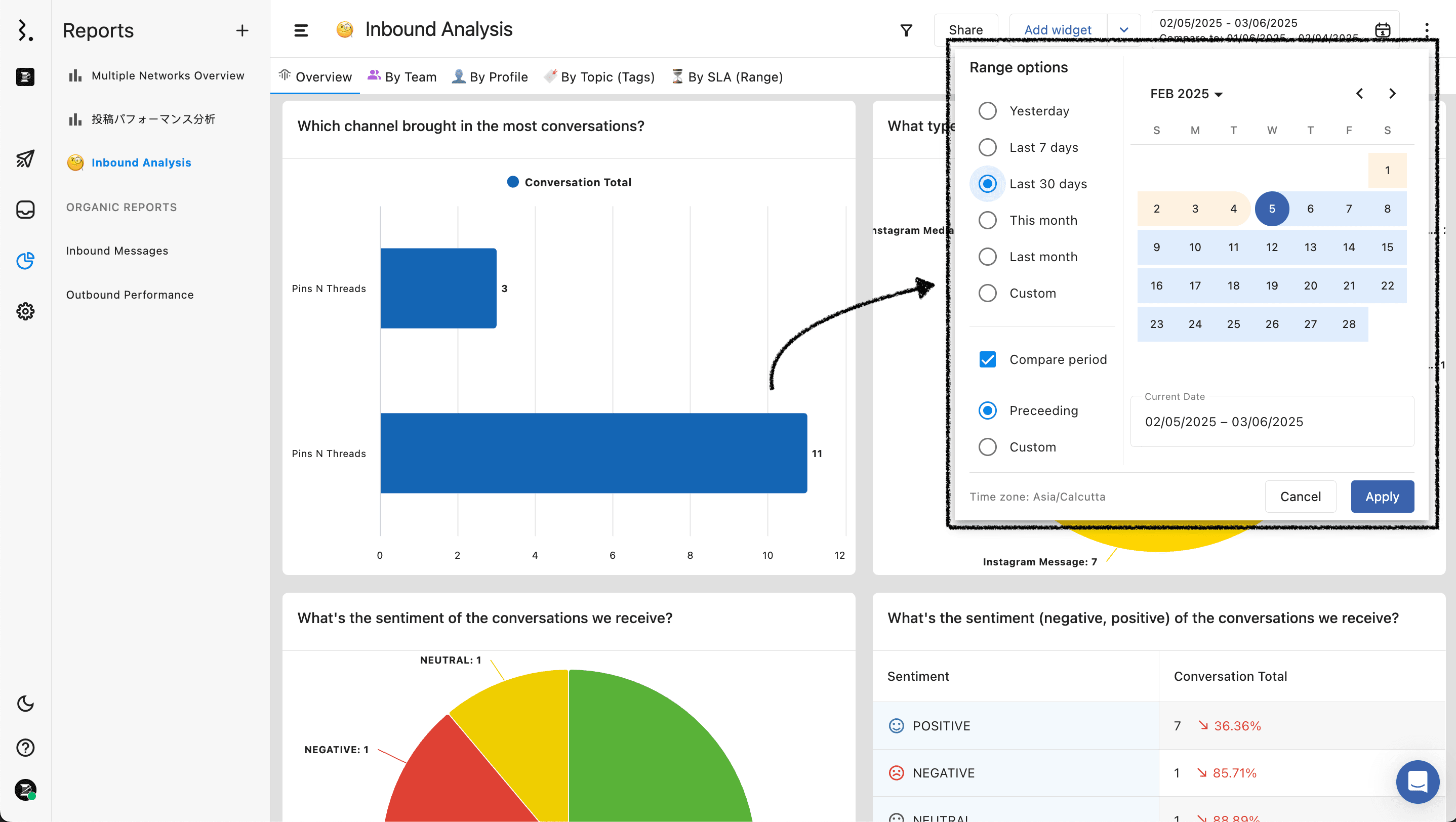
Task: Open Settings via the gear icon
Action: point(25,311)
